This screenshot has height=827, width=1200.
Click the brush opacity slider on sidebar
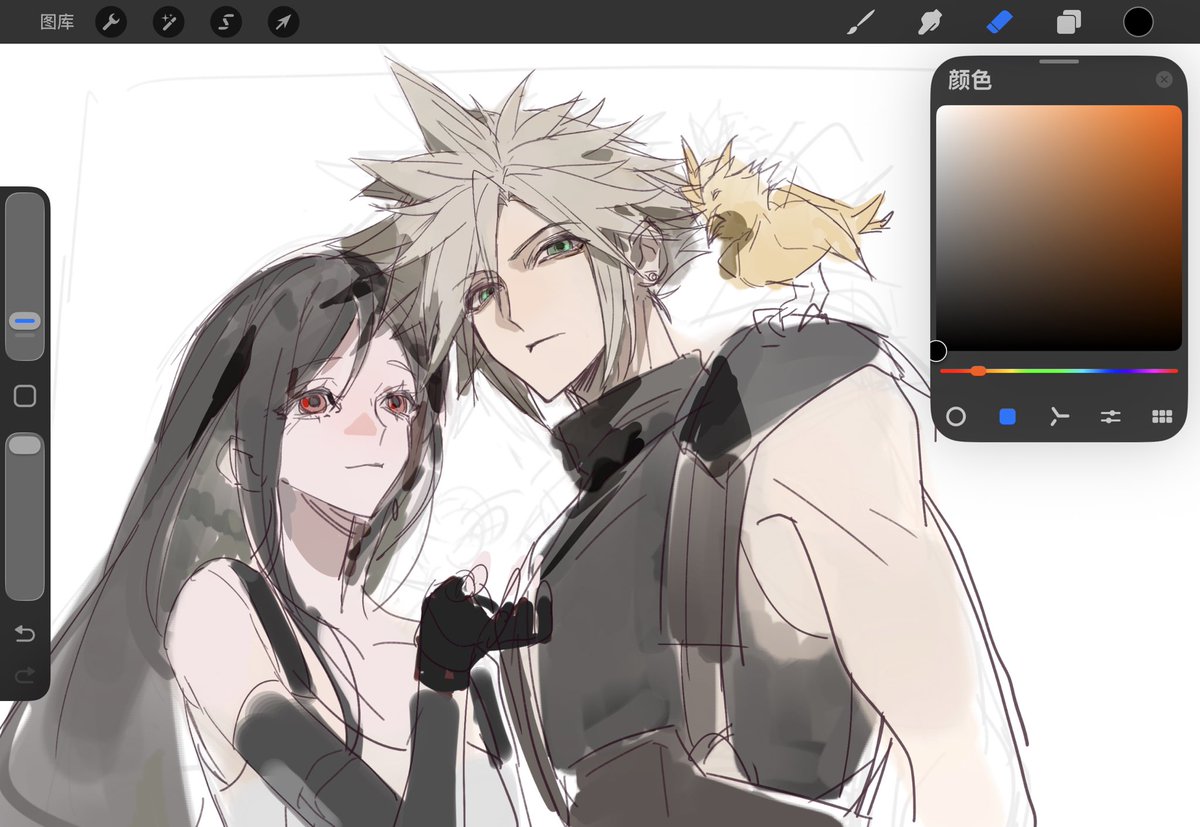25,516
